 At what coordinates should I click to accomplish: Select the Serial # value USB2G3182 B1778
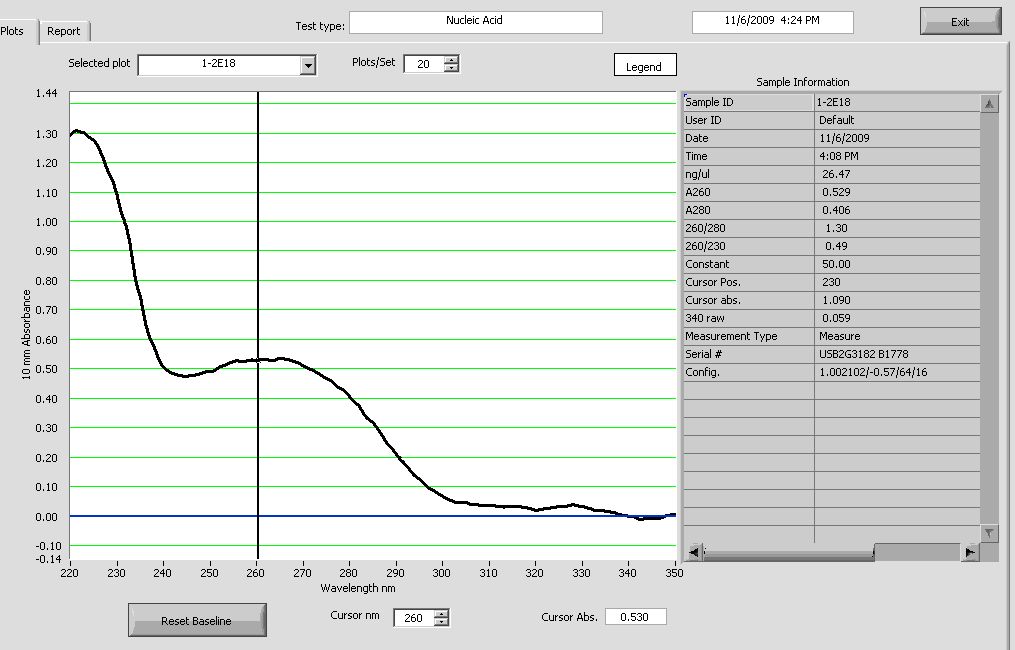[897, 354]
